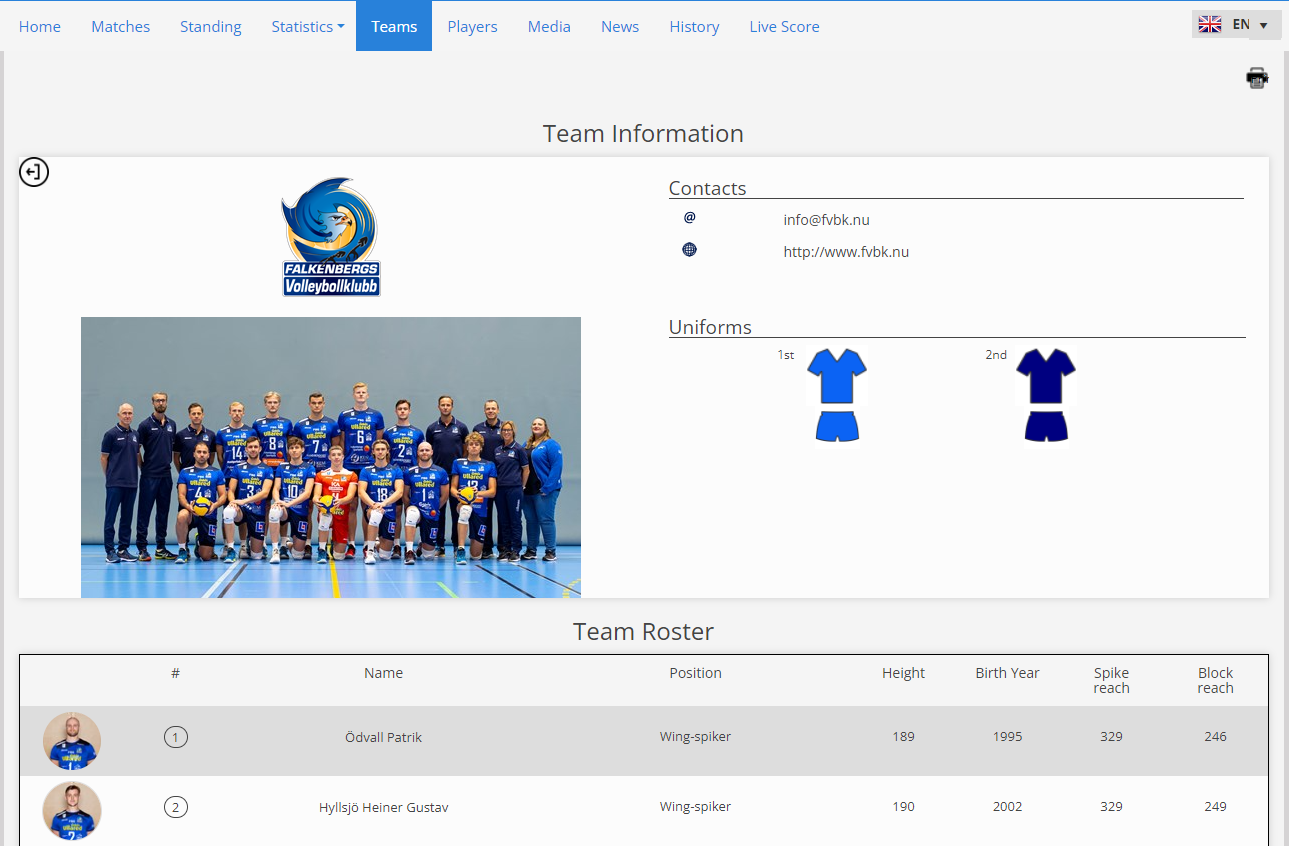Screen dimensions: 1289x846
Task: Go to the Home tab
Action: pos(40,27)
